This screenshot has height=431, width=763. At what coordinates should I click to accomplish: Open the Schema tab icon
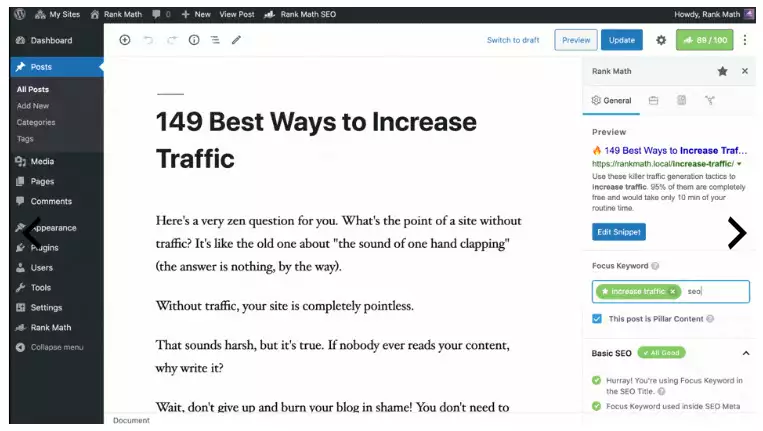tap(681, 101)
